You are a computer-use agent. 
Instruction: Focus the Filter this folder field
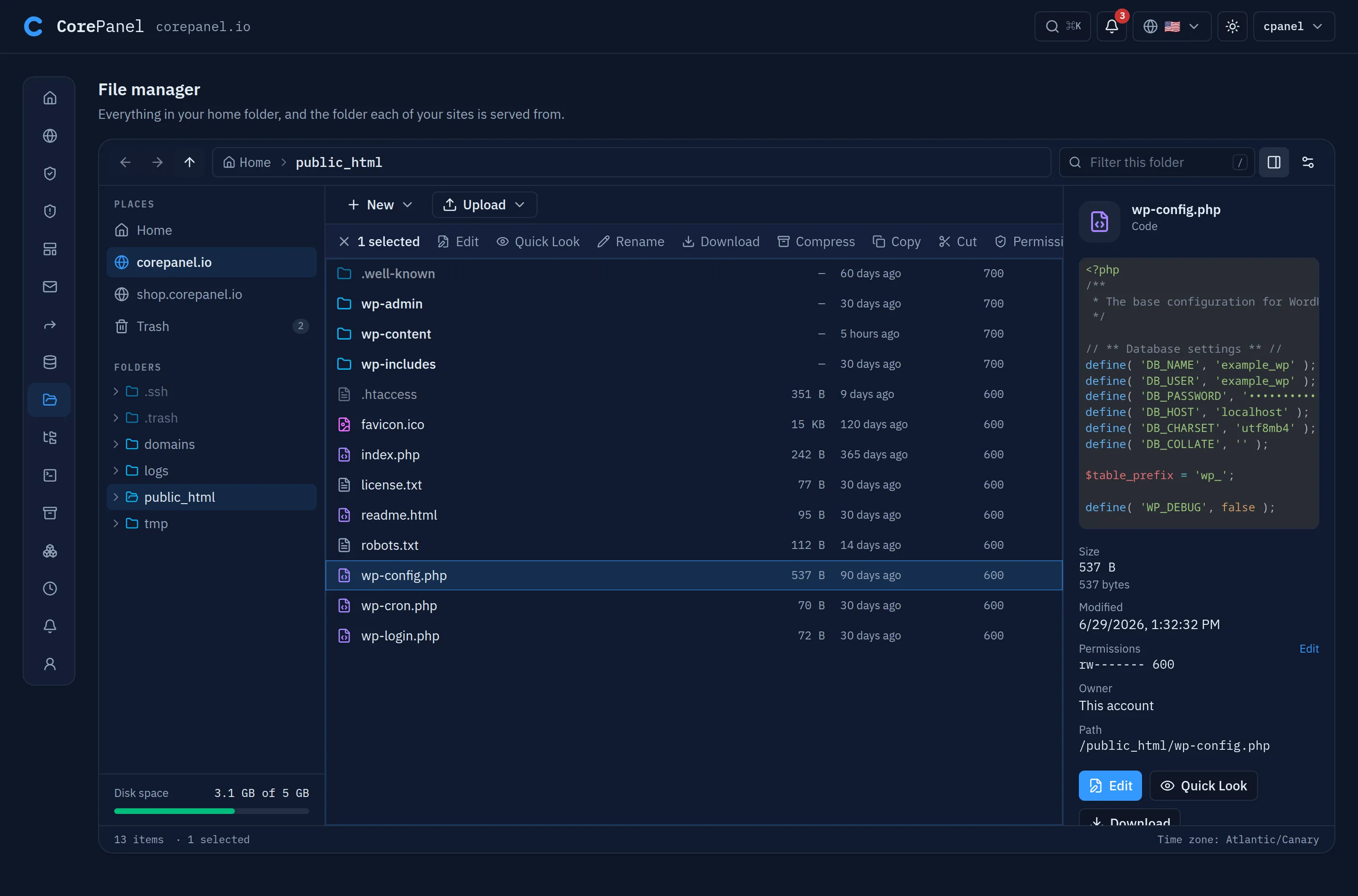[x=1156, y=162]
